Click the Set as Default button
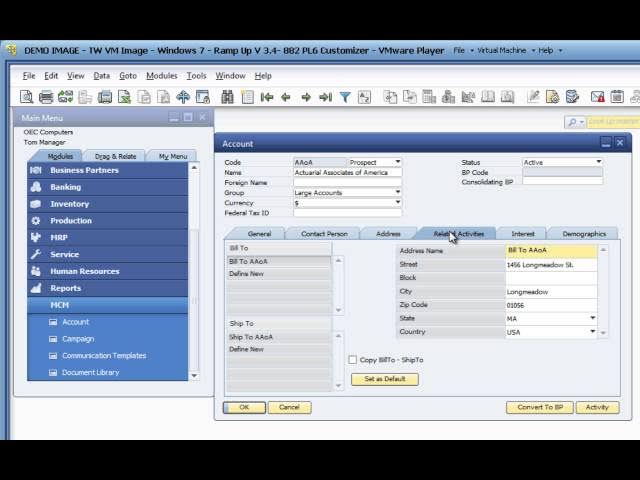Image resolution: width=640 pixels, height=480 pixels. [384, 380]
